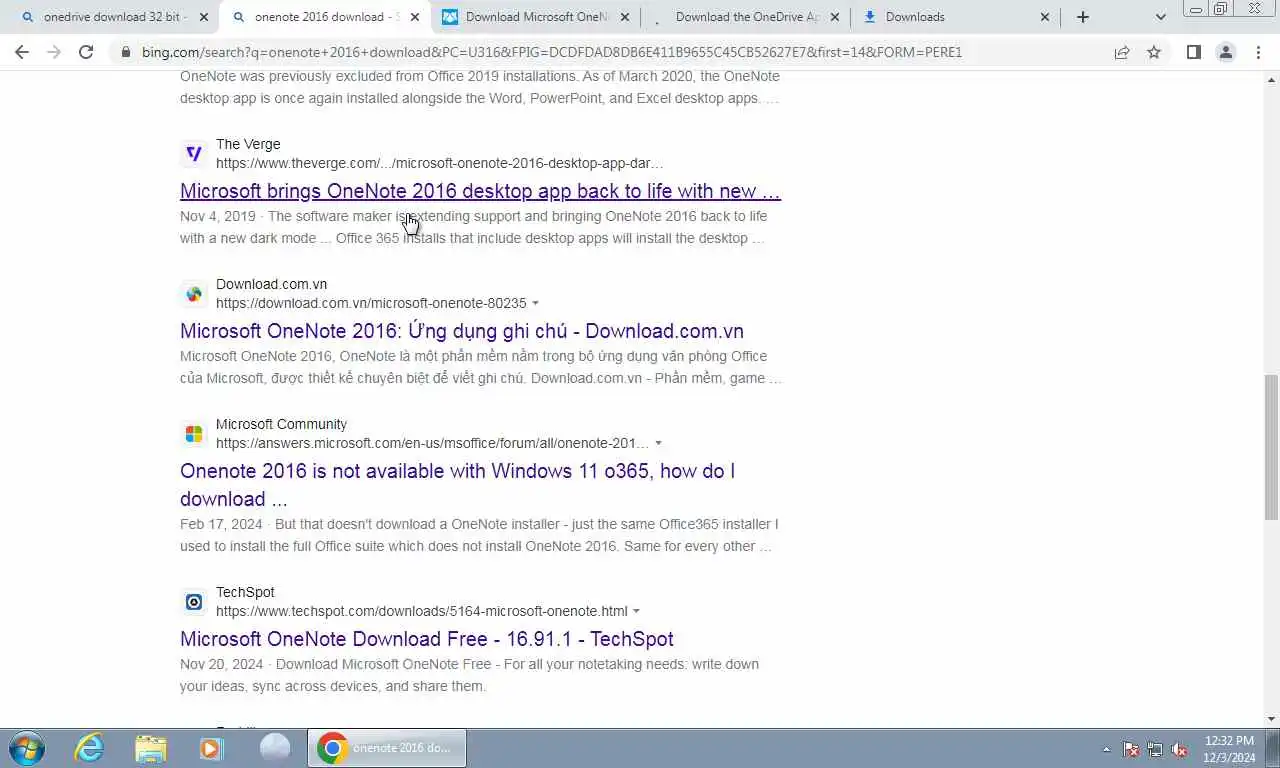Click the round grey taskbar icon
The image size is (1280, 768).
click(x=274, y=748)
